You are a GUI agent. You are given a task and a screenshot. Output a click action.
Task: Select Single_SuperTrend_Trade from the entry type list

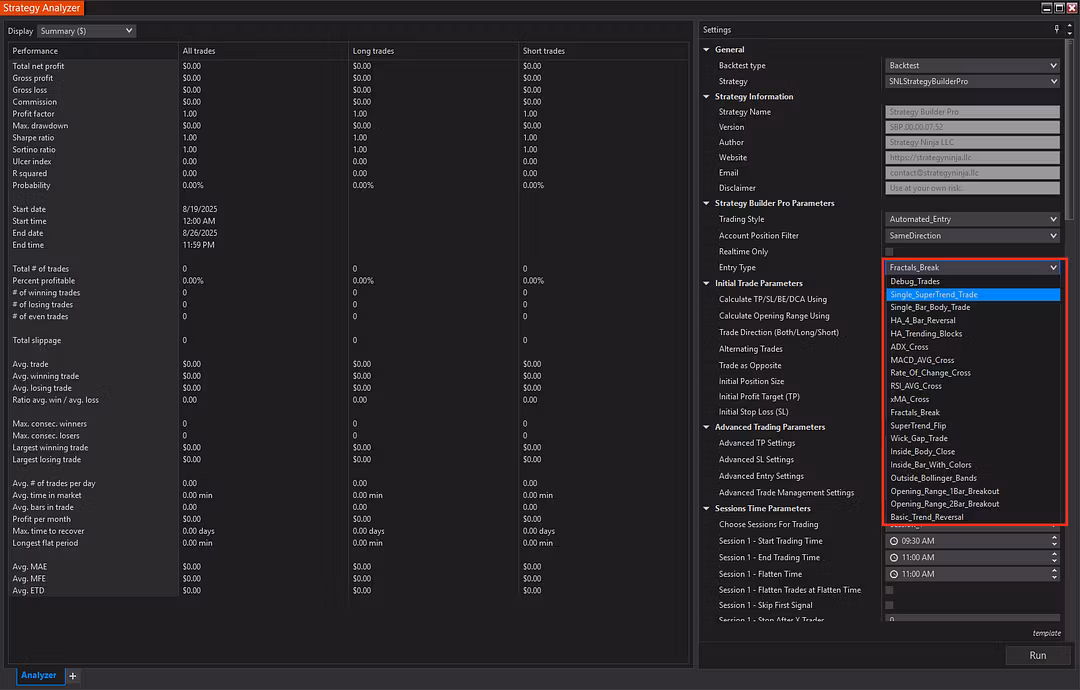[934, 295]
